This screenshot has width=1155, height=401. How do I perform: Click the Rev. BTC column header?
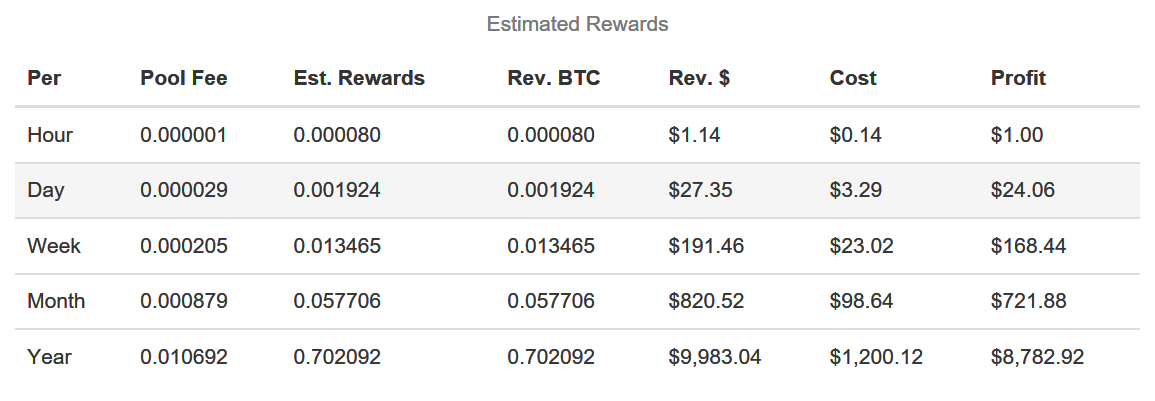[554, 78]
